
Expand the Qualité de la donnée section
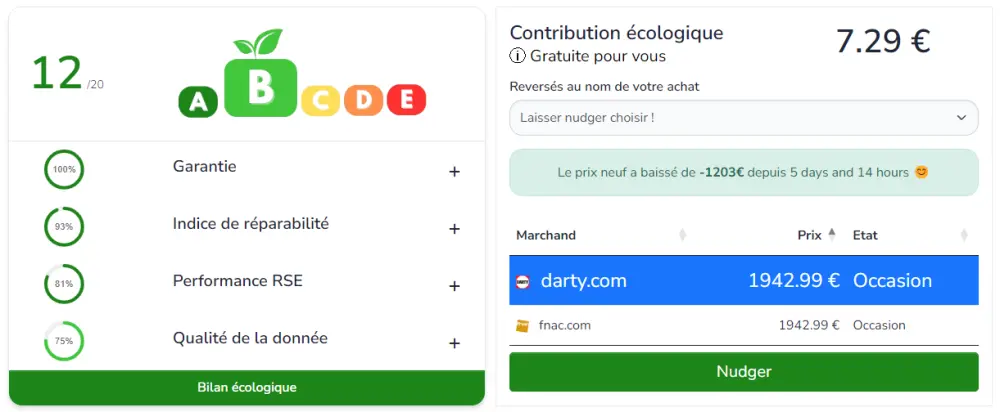pos(454,343)
